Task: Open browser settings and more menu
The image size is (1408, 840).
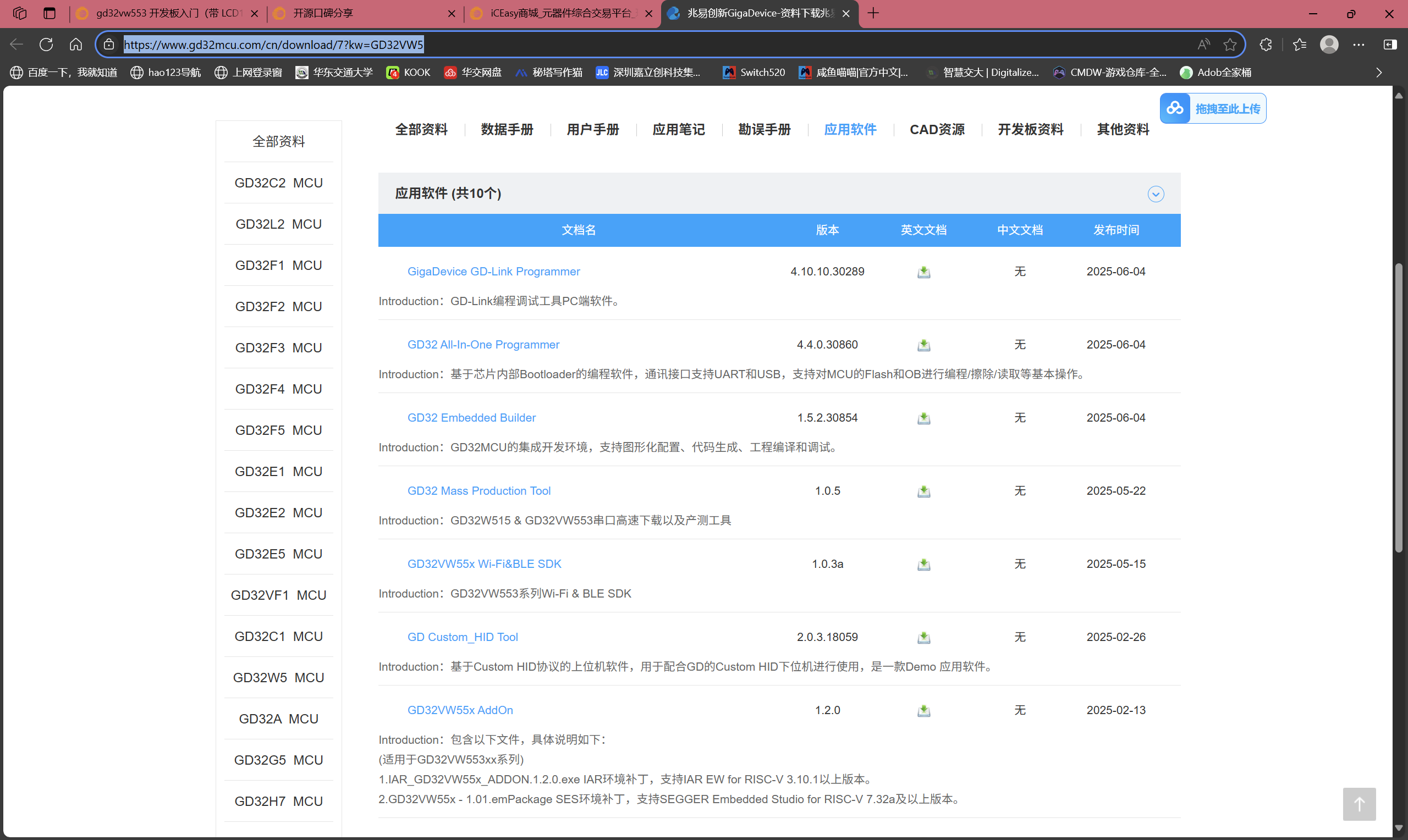Action: pyautogui.click(x=1358, y=45)
